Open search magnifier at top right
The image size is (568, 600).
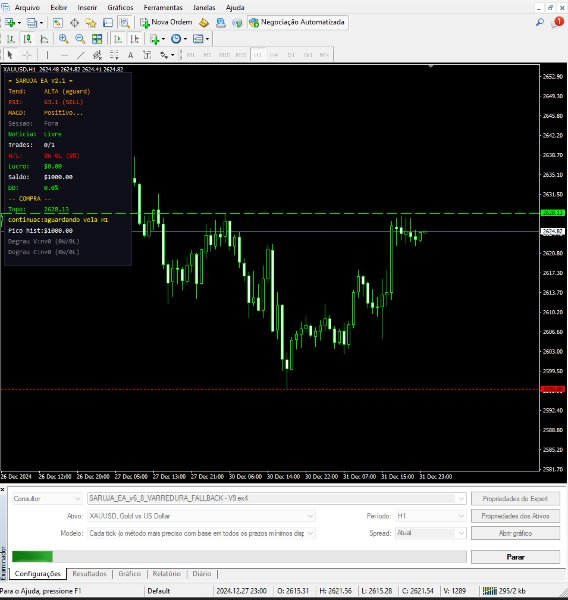(540, 23)
